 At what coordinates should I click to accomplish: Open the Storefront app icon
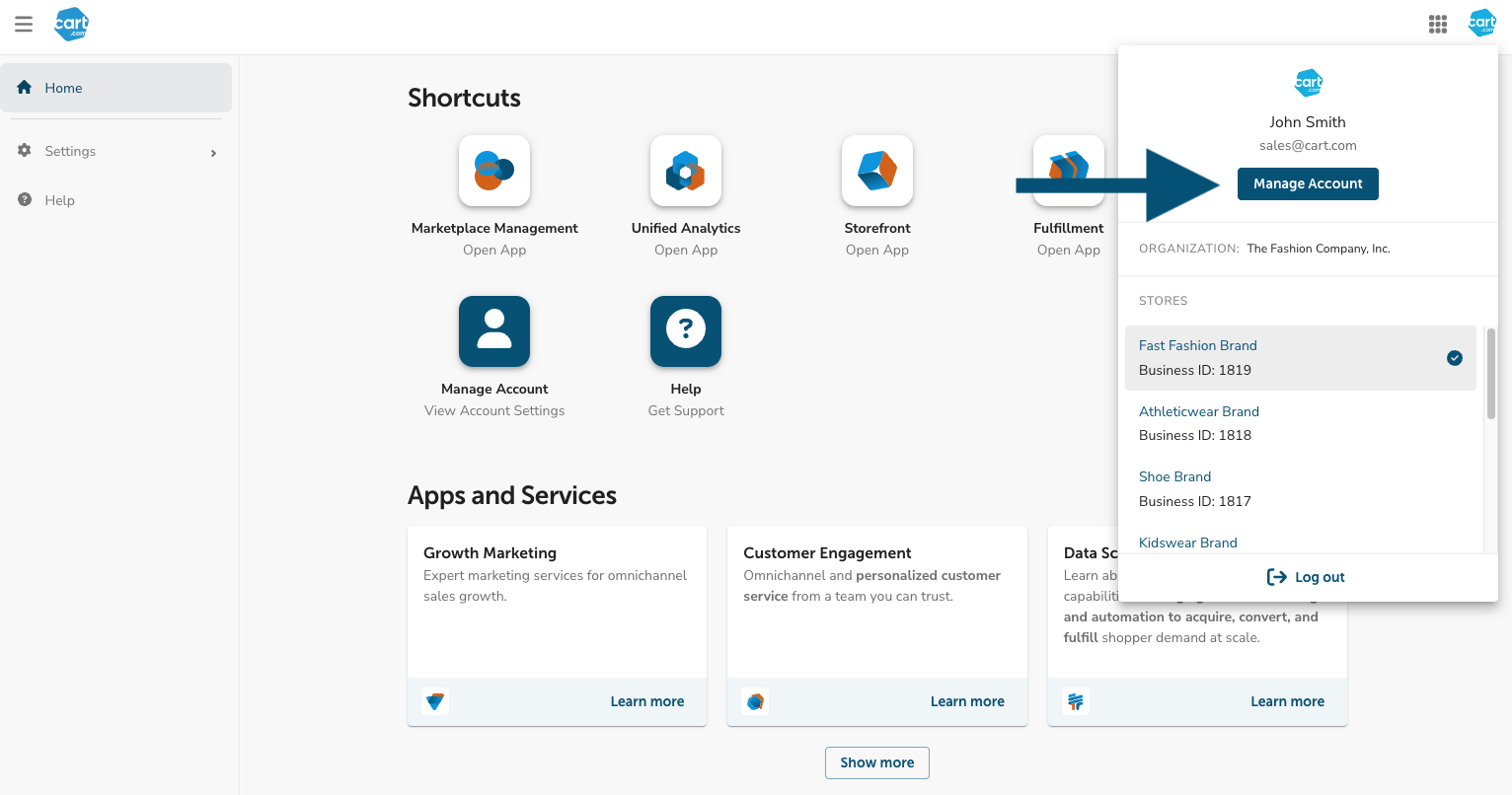pyautogui.click(x=877, y=171)
